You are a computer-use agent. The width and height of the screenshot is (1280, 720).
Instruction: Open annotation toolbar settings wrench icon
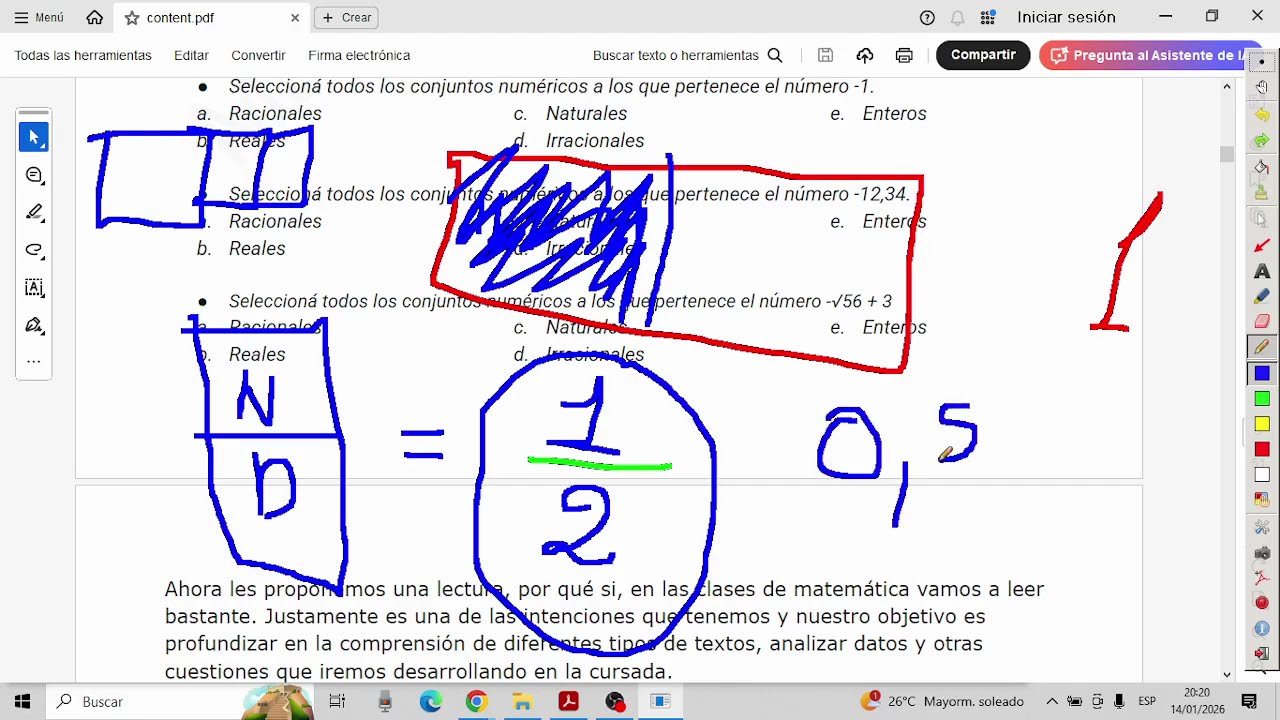click(x=1262, y=527)
